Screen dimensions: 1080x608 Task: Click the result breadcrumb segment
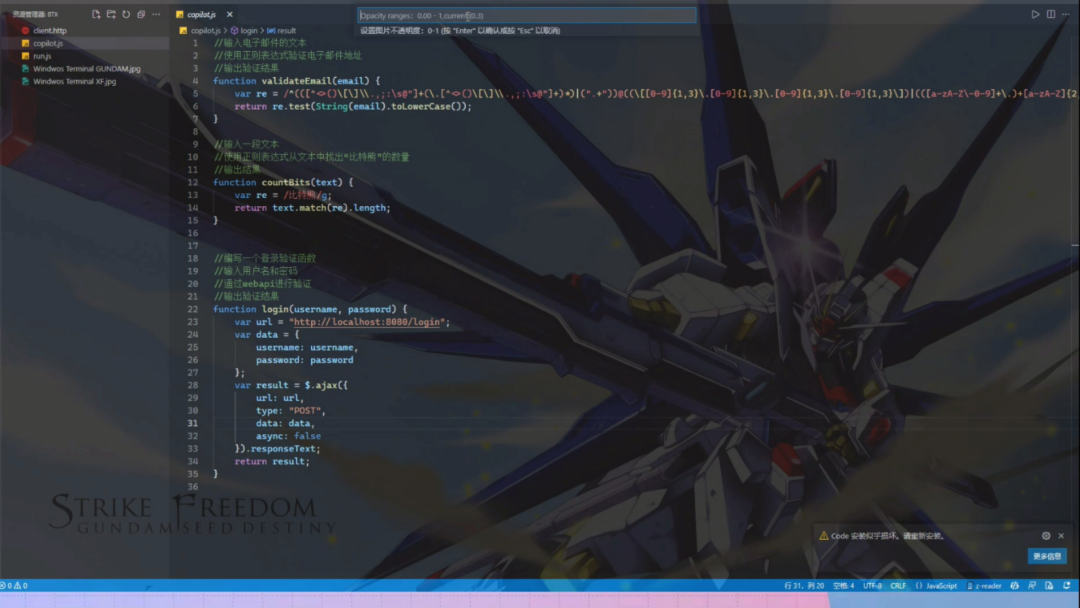point(287,30)
